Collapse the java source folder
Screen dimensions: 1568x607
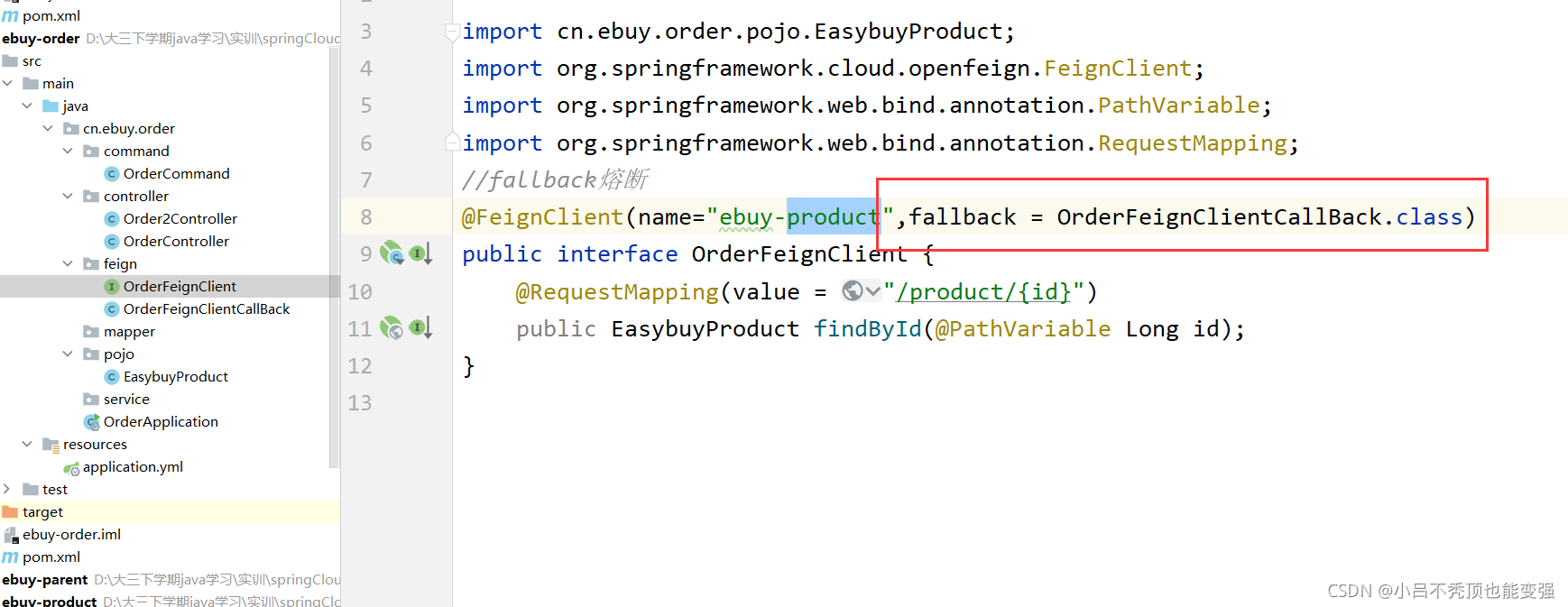(x=27, y=106)
